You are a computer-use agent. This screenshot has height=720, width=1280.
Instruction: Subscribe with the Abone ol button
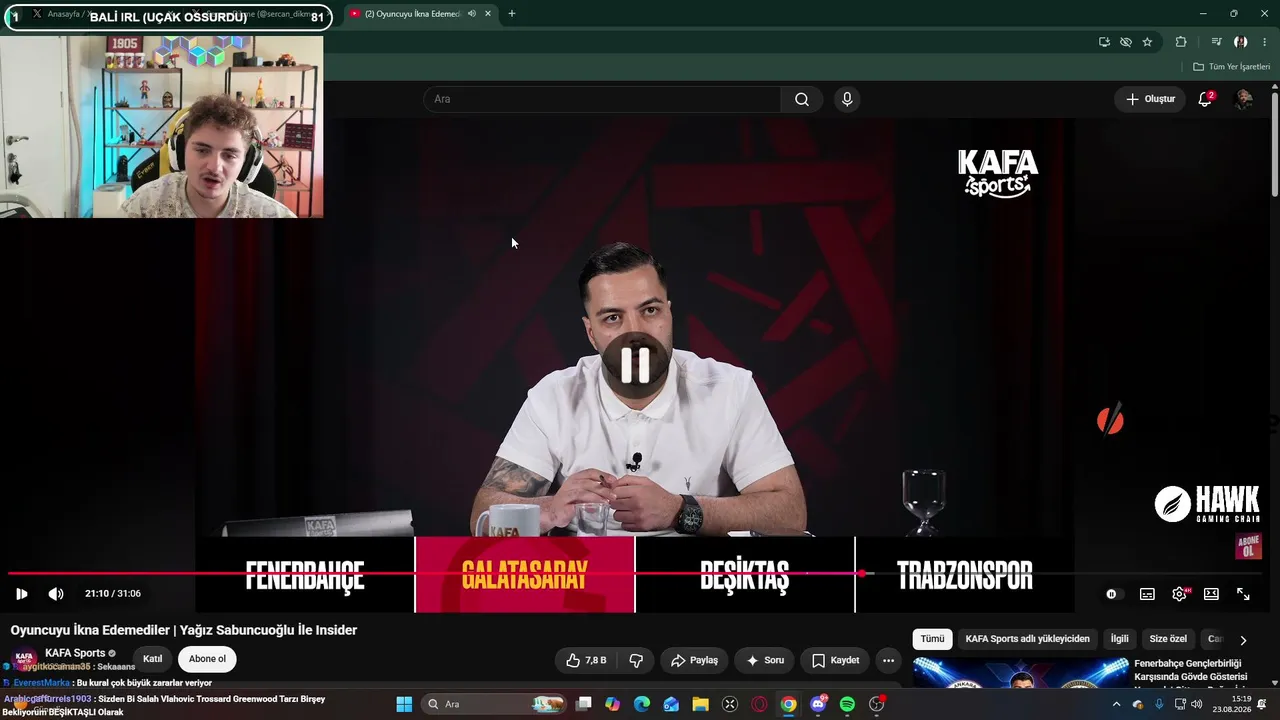click(207, 659)
